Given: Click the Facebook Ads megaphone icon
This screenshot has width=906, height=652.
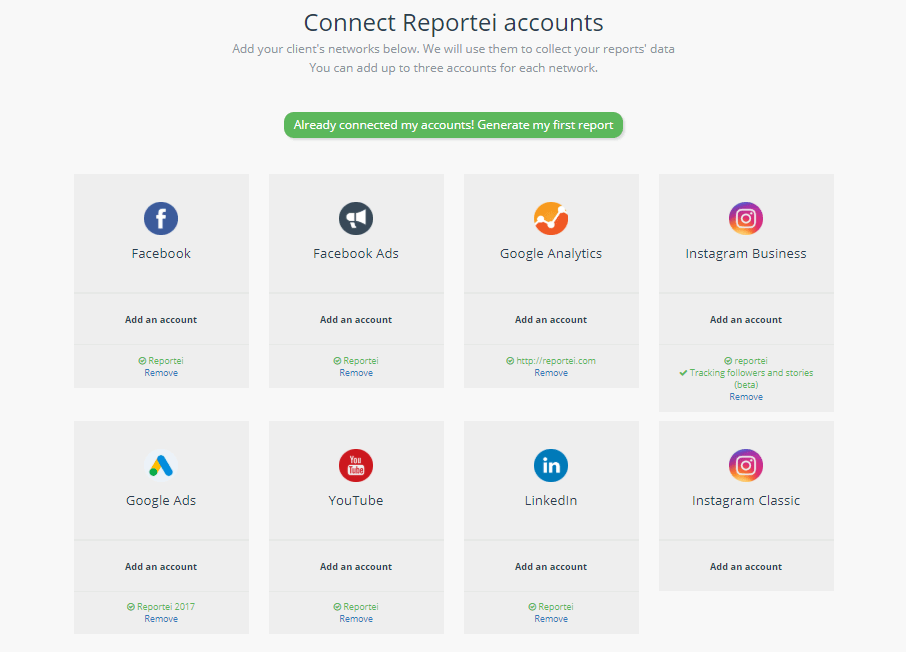Looking at the screenshot, I should (356, 218).
